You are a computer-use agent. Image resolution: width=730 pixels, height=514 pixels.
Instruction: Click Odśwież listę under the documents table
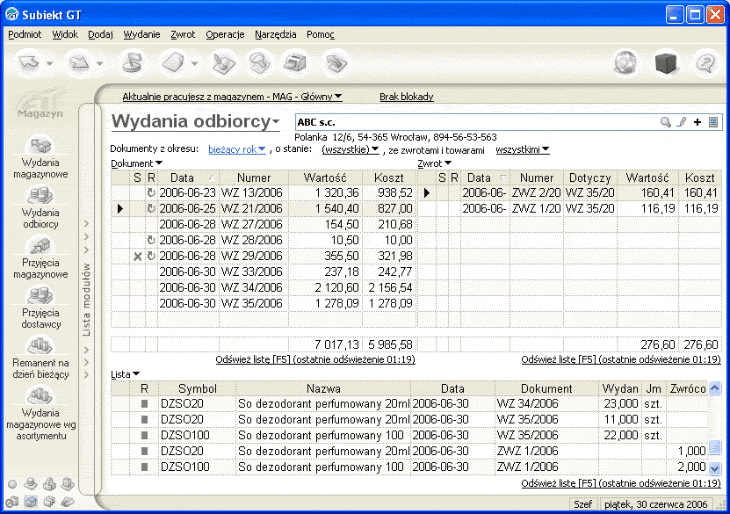[315, 359]
